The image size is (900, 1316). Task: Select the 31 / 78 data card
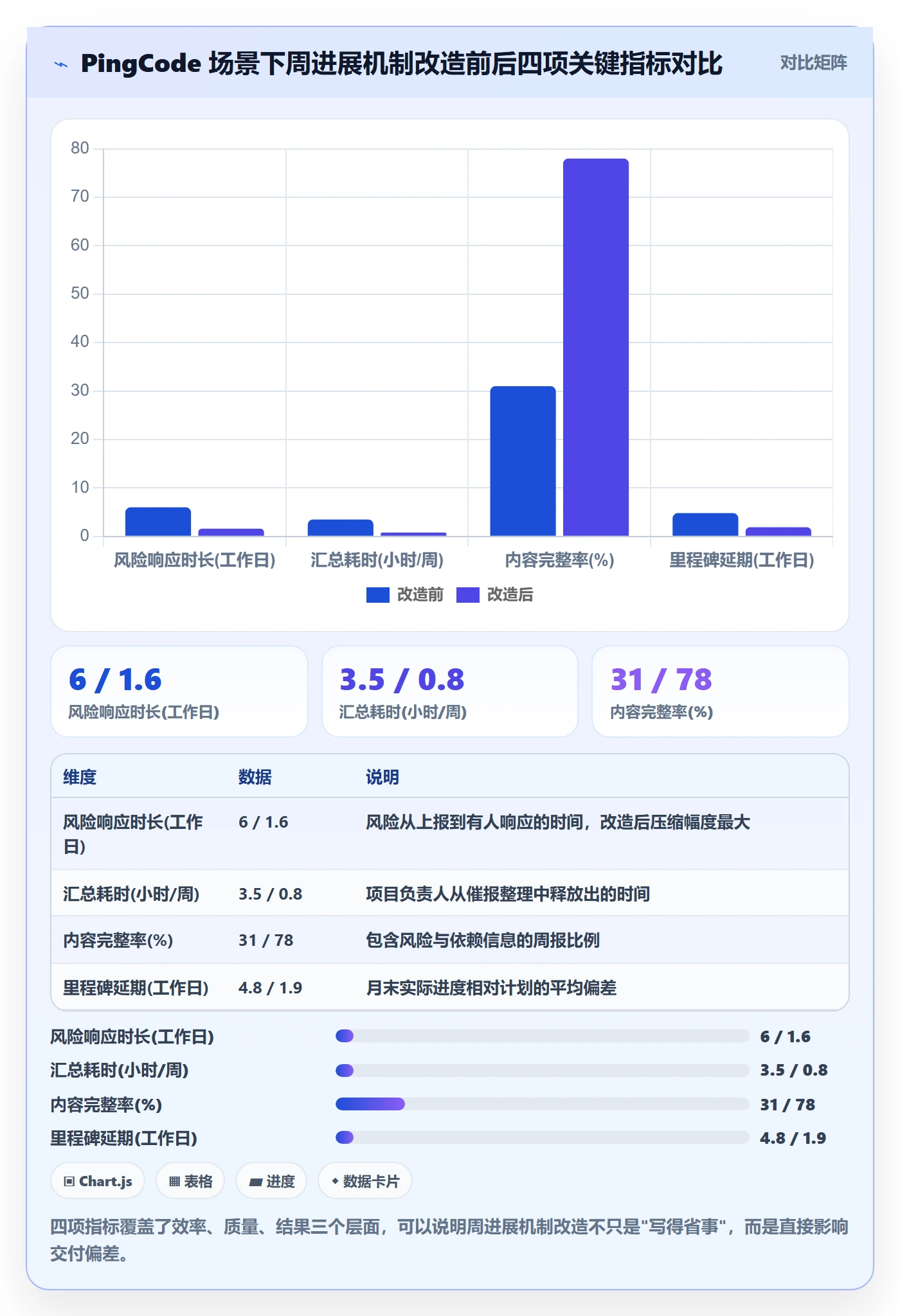(x=721, y=691)
